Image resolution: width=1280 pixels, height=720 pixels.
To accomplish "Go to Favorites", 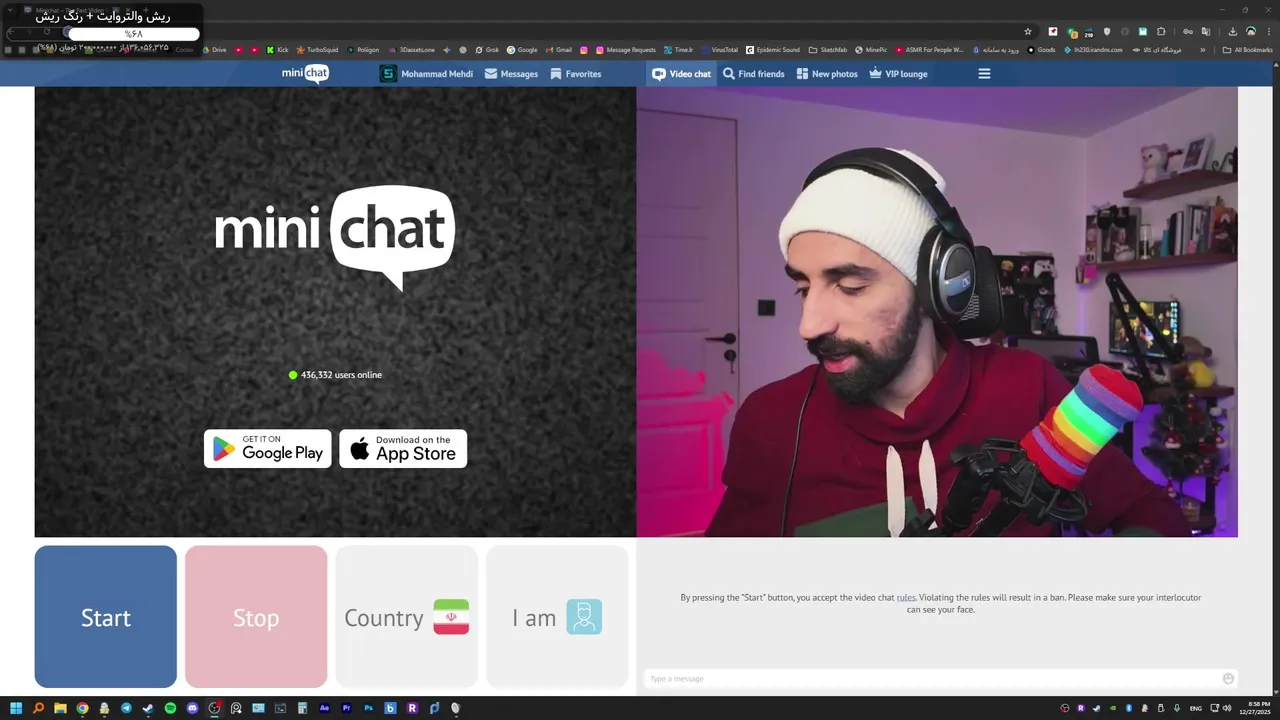I will [x=576, y=74].
